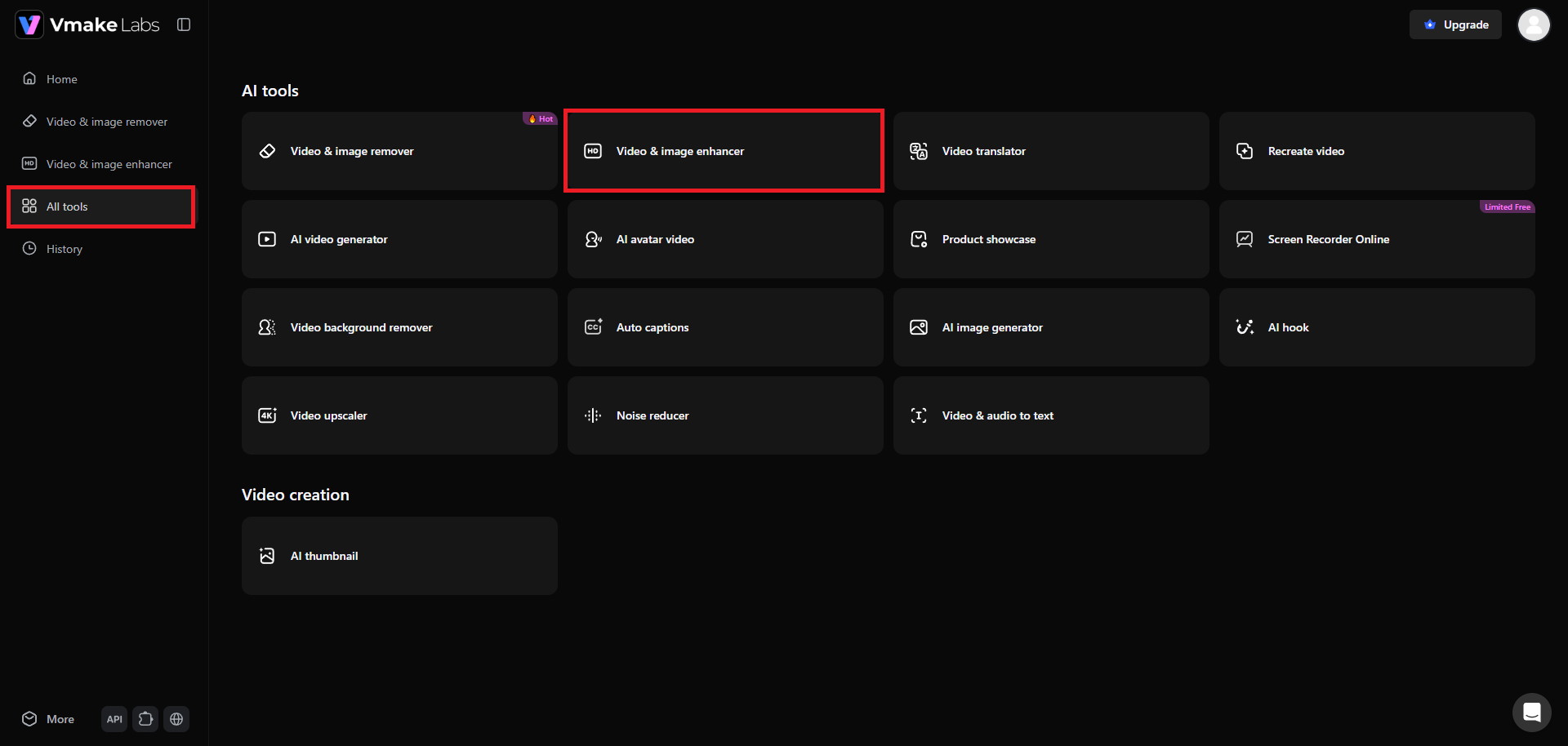Select the Video & audio to text label

998,415
